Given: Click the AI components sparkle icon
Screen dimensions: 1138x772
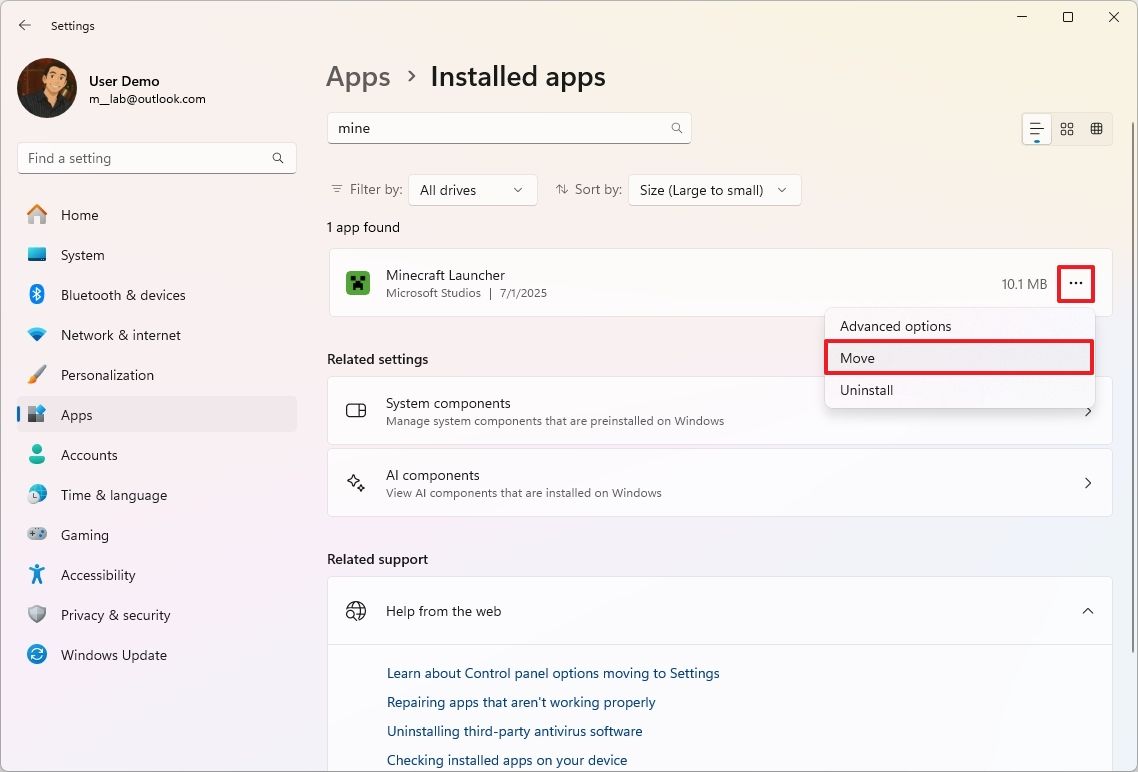Looking at the screenshot, I should point(355,482).
